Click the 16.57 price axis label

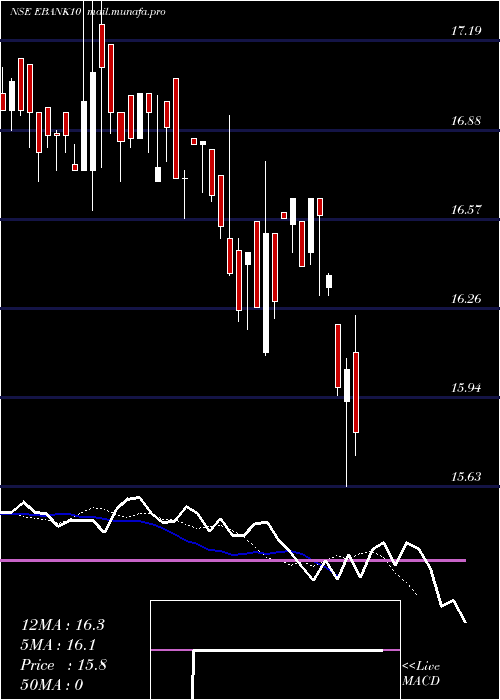467,209
